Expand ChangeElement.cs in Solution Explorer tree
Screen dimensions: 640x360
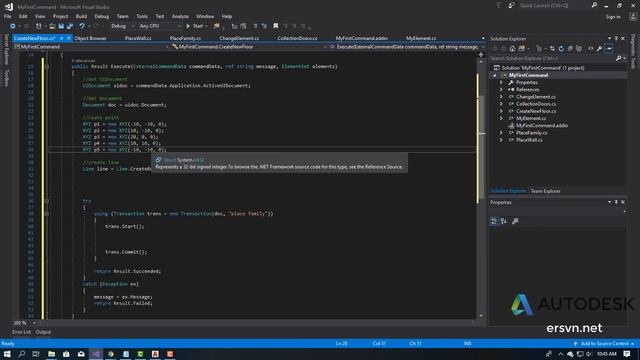tap(502, 97)
